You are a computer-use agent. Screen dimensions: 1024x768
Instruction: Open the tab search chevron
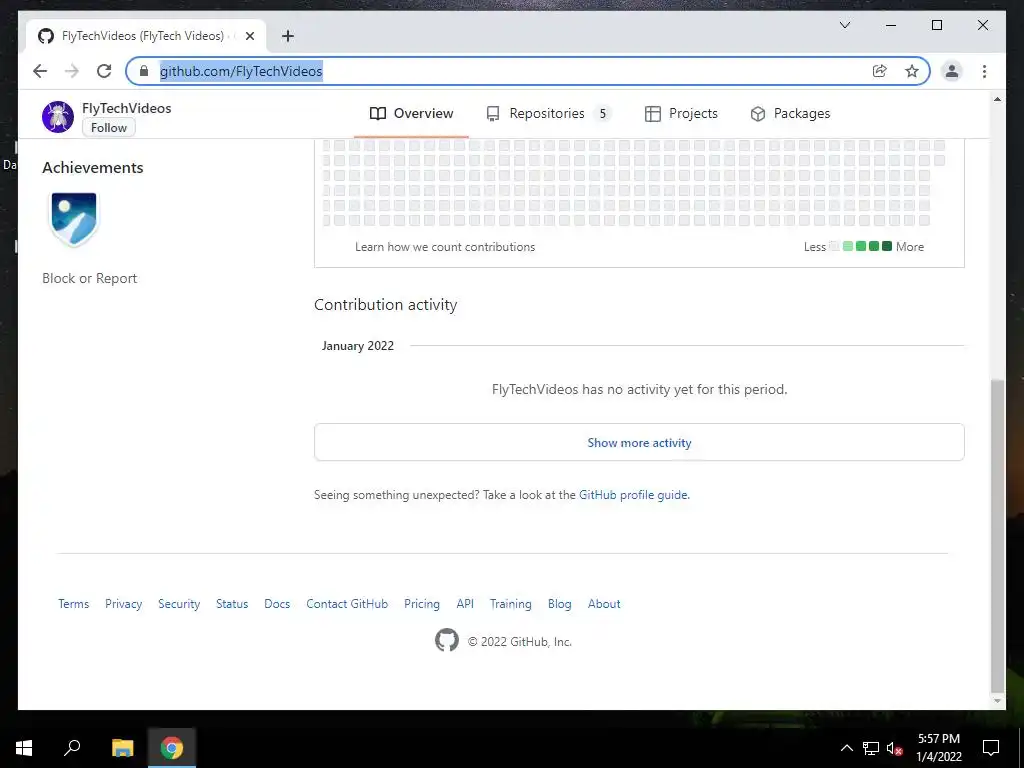click(844, 25)
